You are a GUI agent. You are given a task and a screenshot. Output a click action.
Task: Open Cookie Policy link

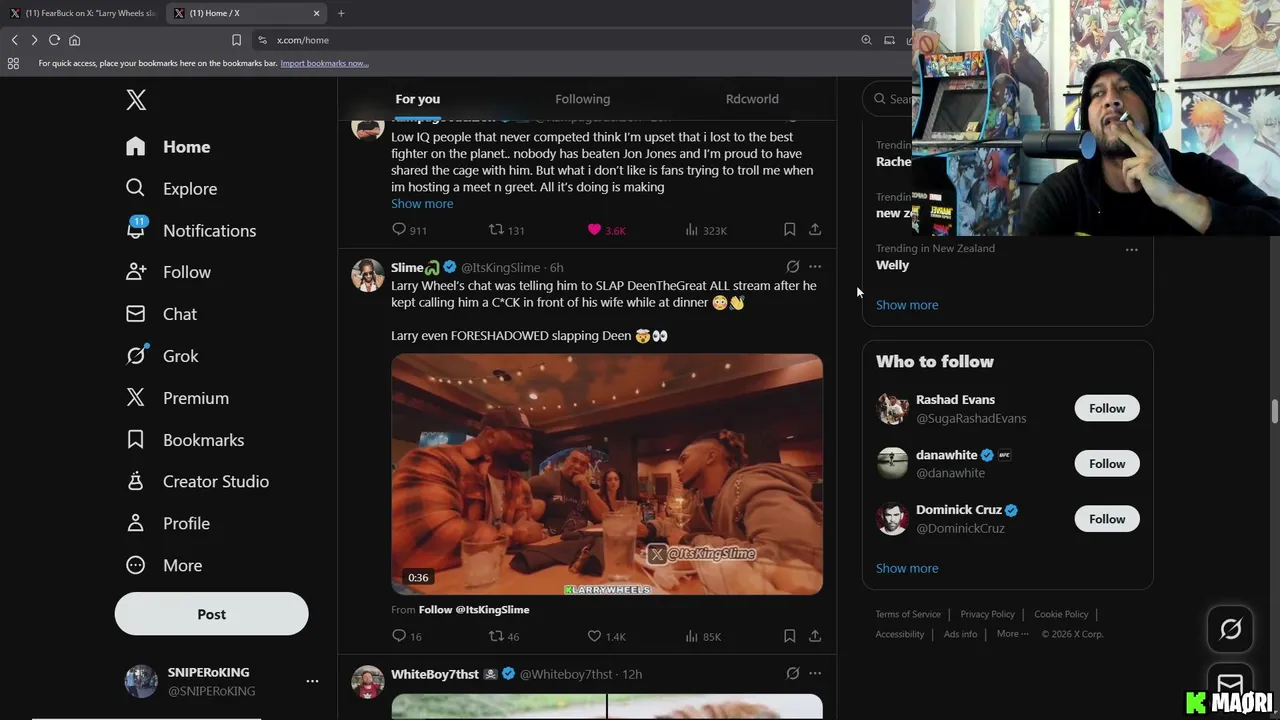(x=1061, y=614)
